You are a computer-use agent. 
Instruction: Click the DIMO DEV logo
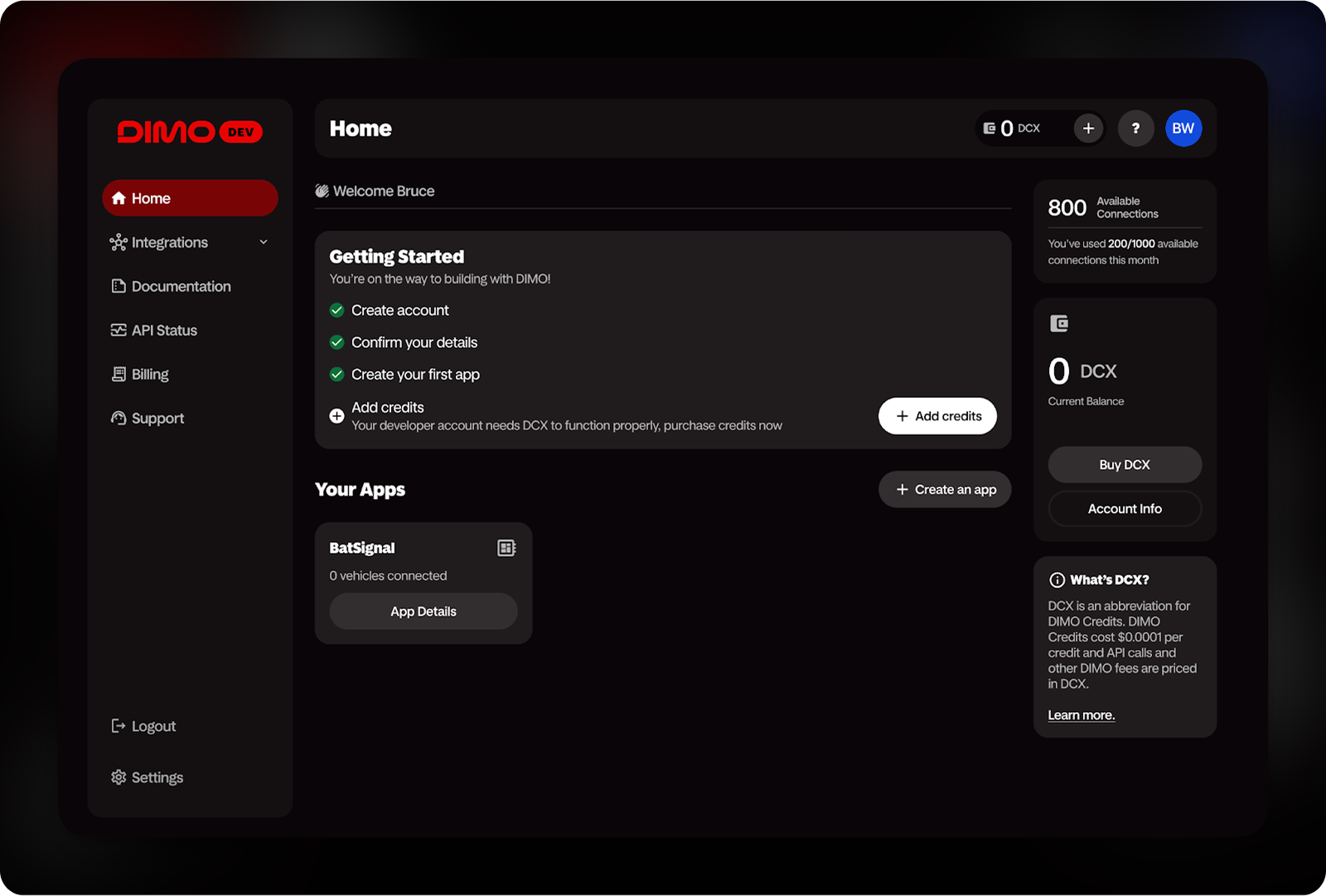pos(190,132)
